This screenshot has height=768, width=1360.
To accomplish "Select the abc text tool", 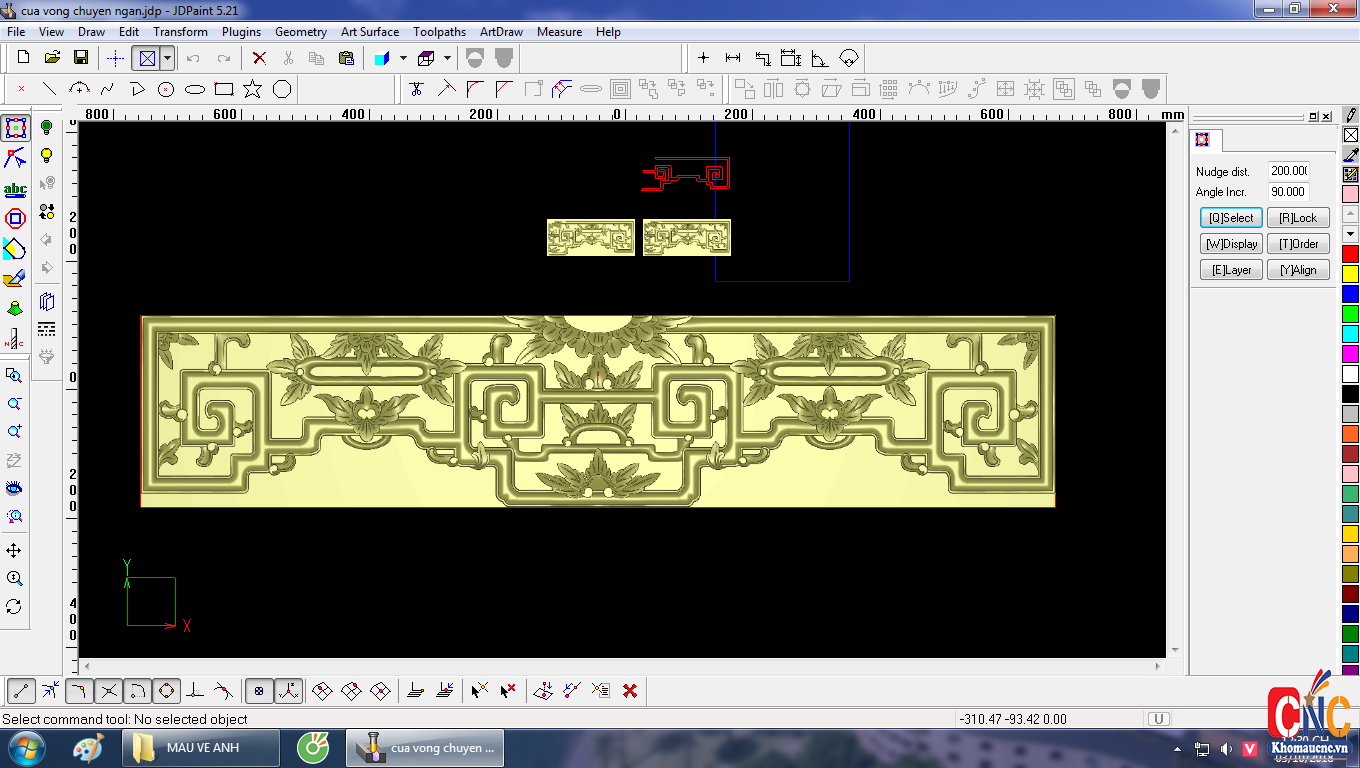I will tap(15, 189).
